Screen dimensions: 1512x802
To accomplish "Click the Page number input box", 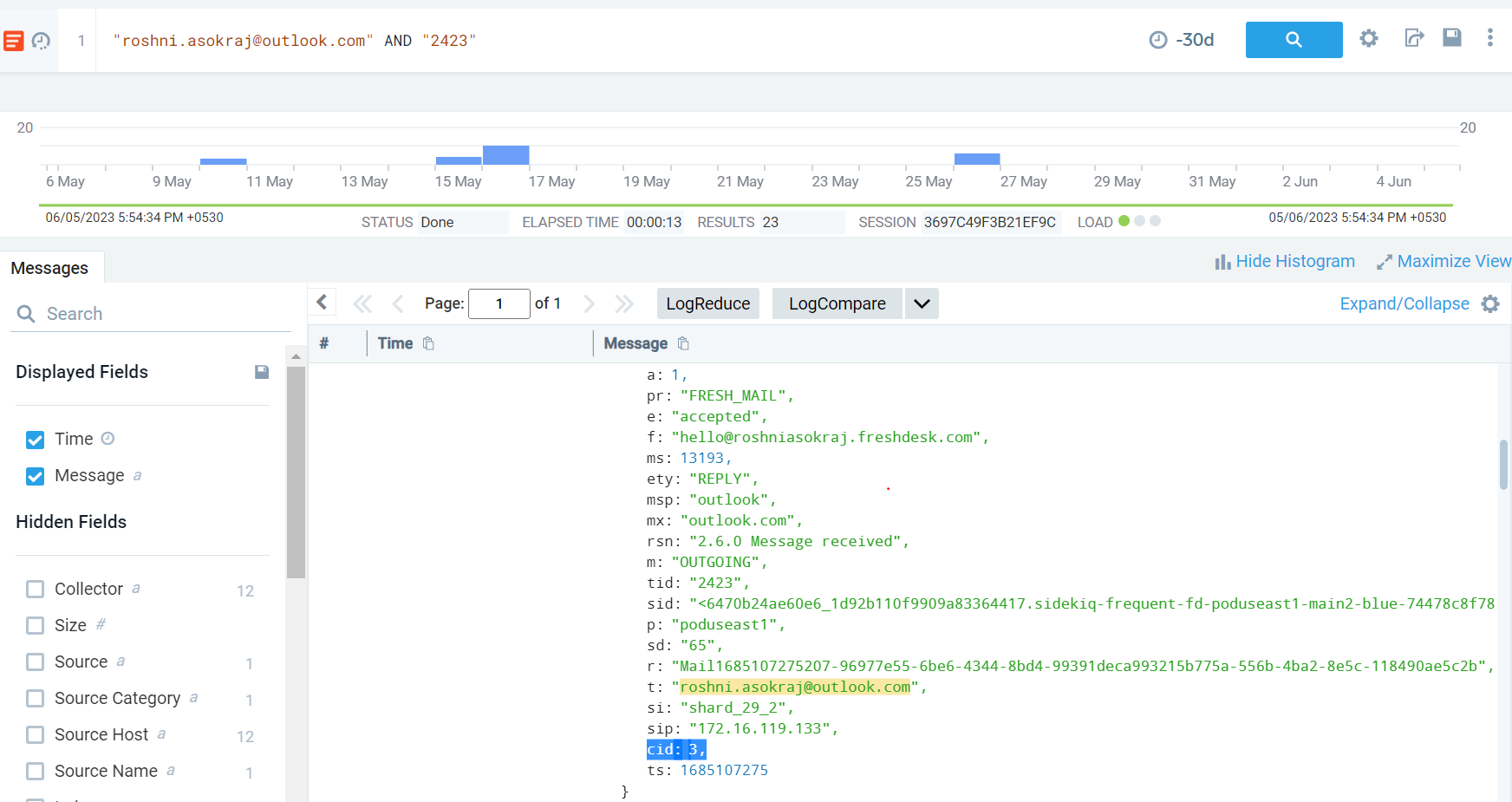I will click(499, 303).
